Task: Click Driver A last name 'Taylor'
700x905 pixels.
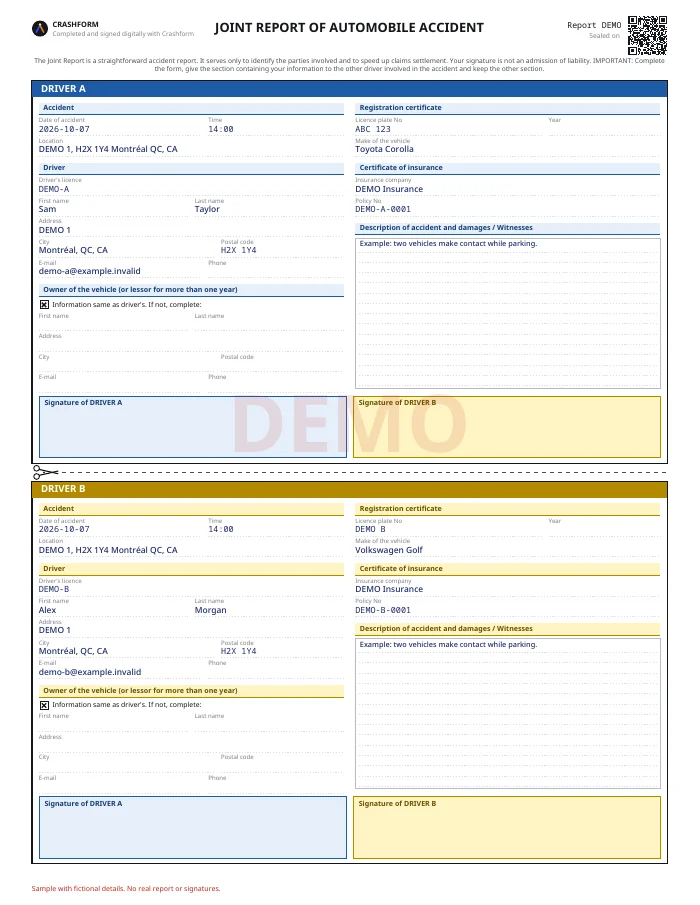Action: tap(207, 210)
